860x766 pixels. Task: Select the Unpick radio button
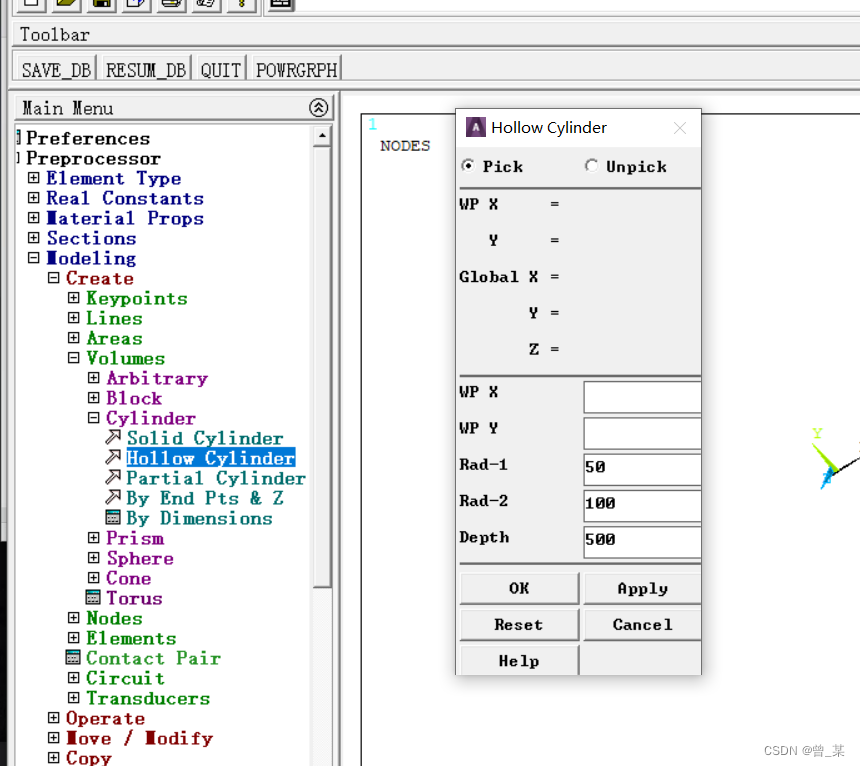591,166
